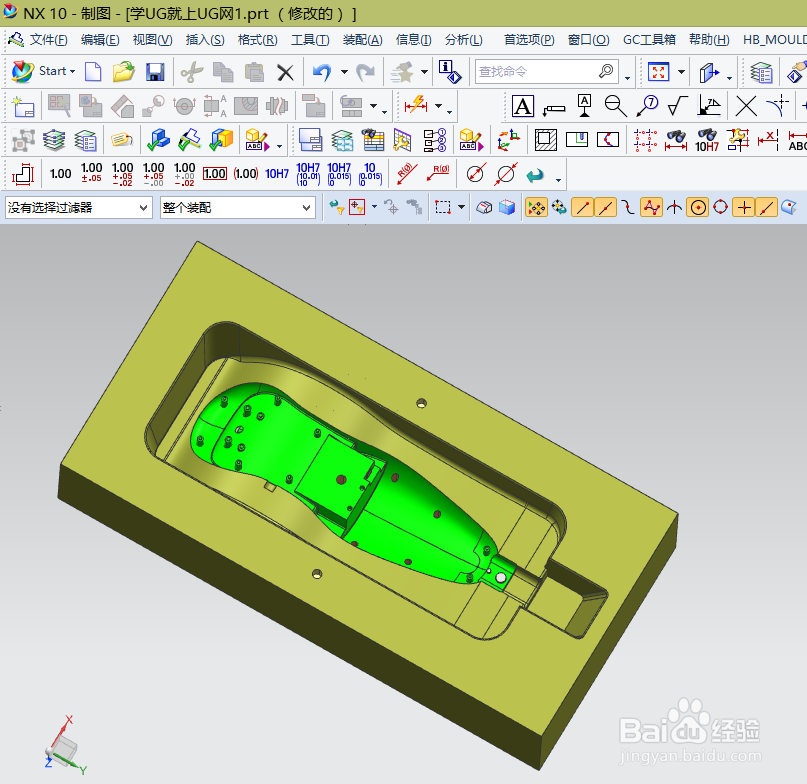Click the binoculars 10H7 find tool

707,140
